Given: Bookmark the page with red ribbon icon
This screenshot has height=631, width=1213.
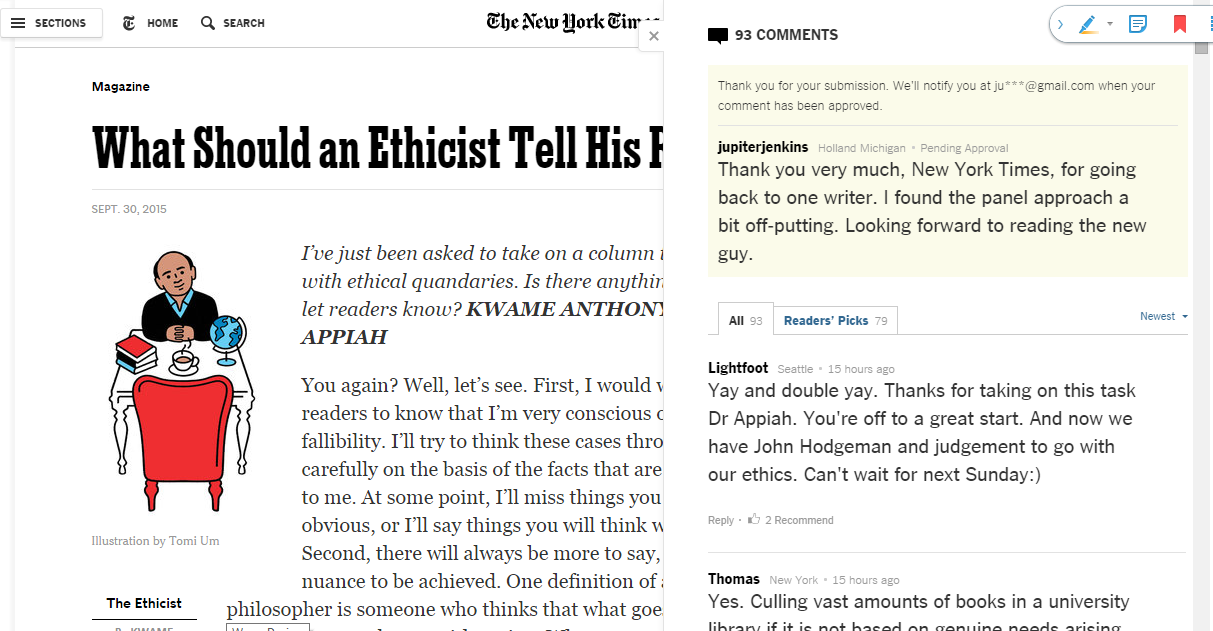Looking at the screenshot, I should tap(1180, 24).
